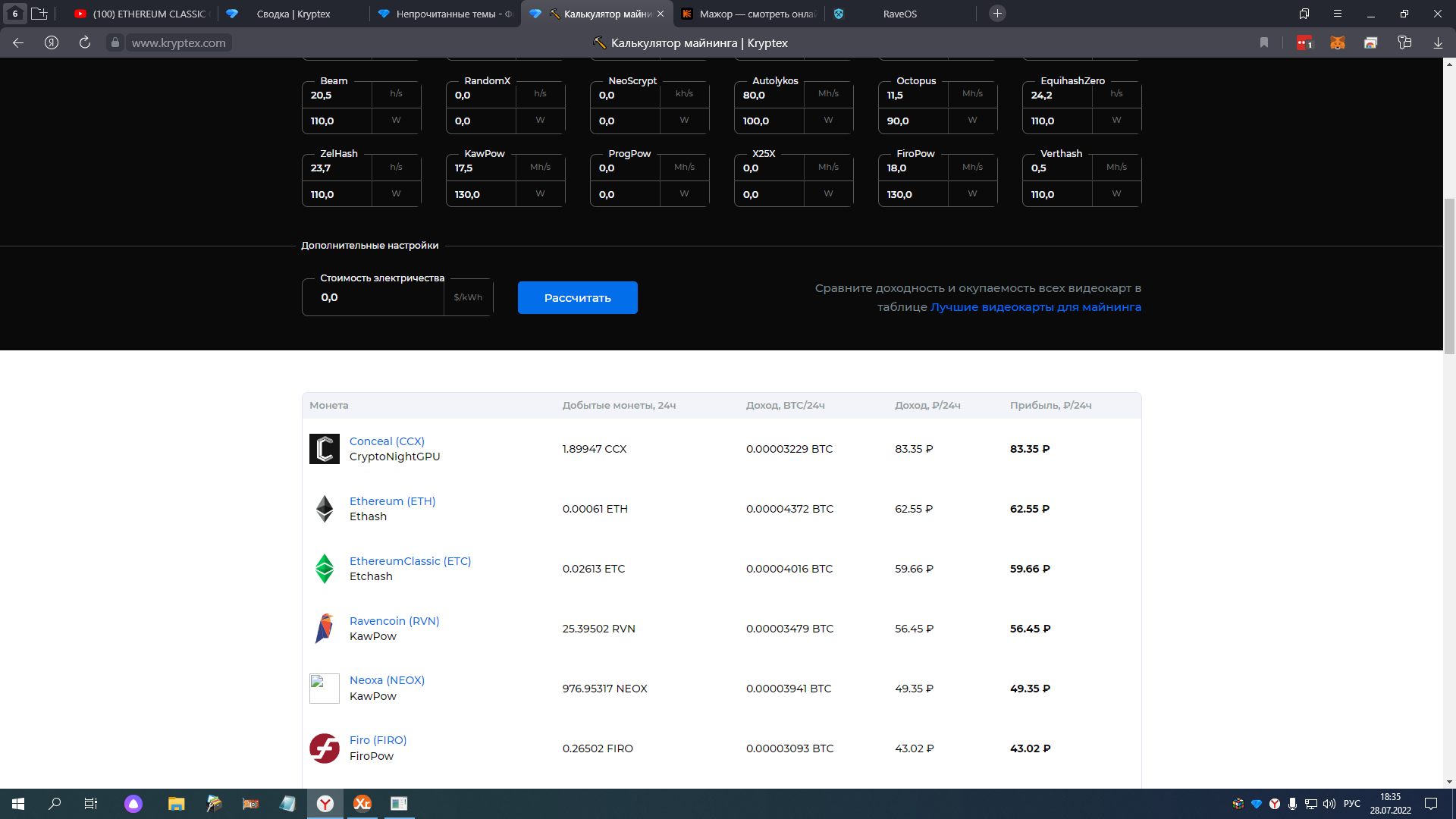Image resolution: width=1456 pixels, height=819 pixels.
Task: Edit Verthash hashrate field 0,5
Action: click(x=1057, y=168)
